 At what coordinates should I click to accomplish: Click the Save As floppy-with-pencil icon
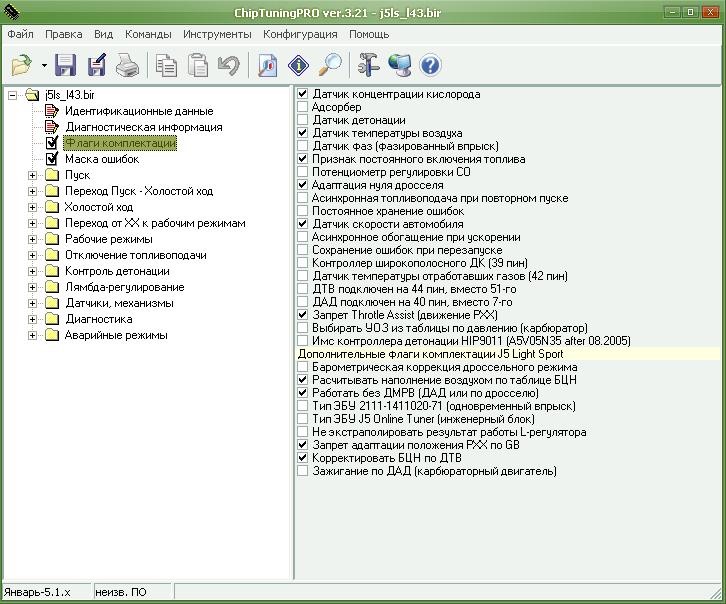[x=97, y=65]
